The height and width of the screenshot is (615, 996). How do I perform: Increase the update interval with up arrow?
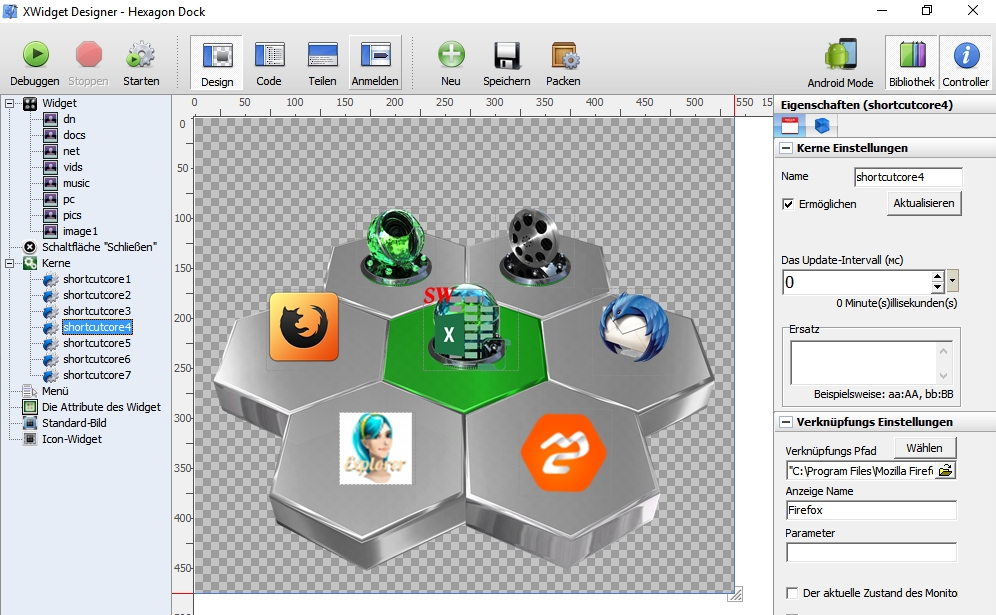938,276
